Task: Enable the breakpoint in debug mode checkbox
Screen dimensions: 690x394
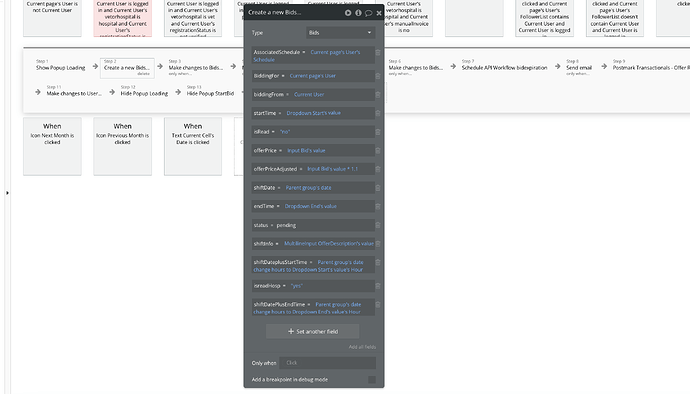Action: coord(372,379)
